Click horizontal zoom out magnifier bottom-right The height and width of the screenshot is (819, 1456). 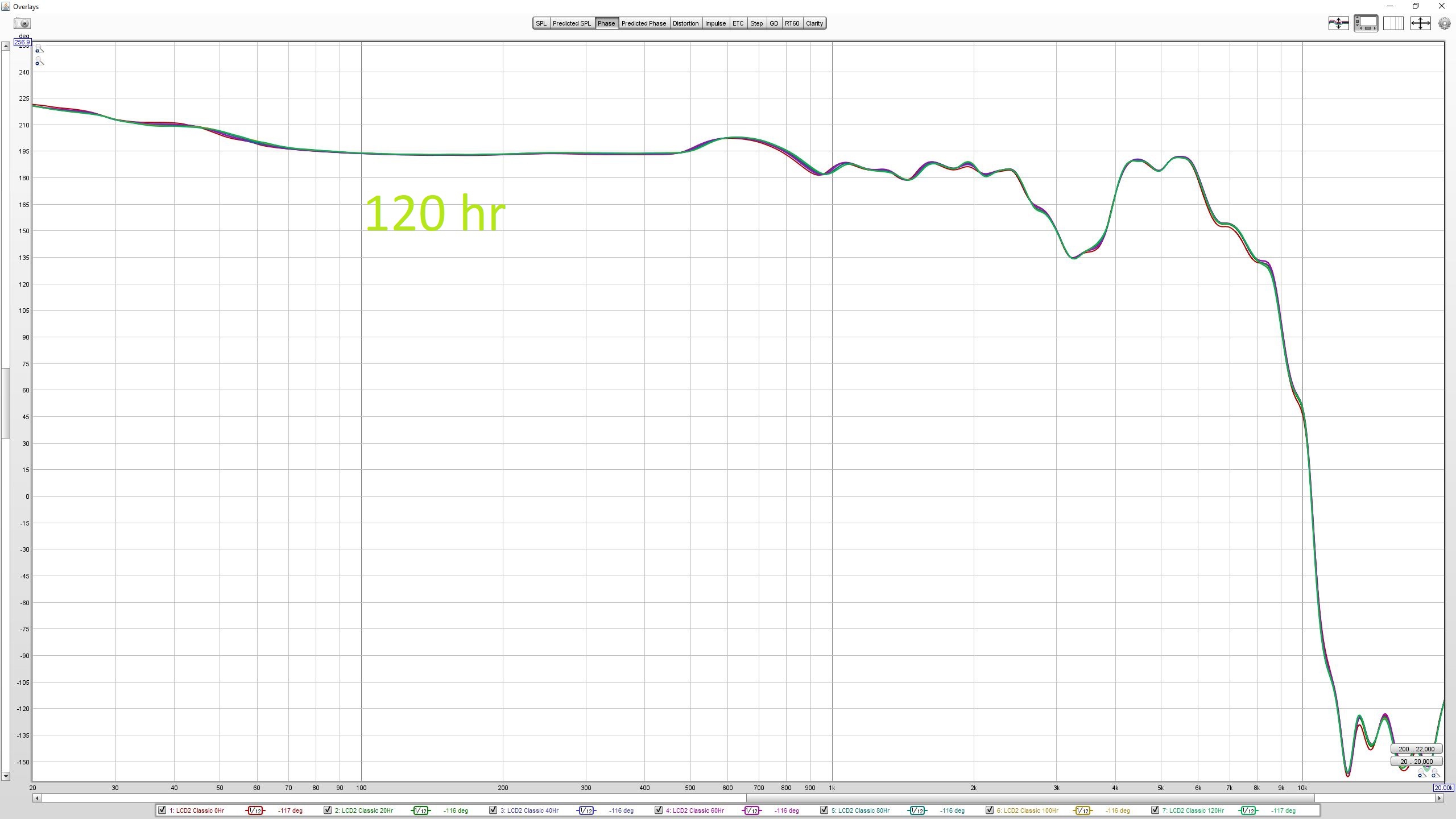(1421, 774)
